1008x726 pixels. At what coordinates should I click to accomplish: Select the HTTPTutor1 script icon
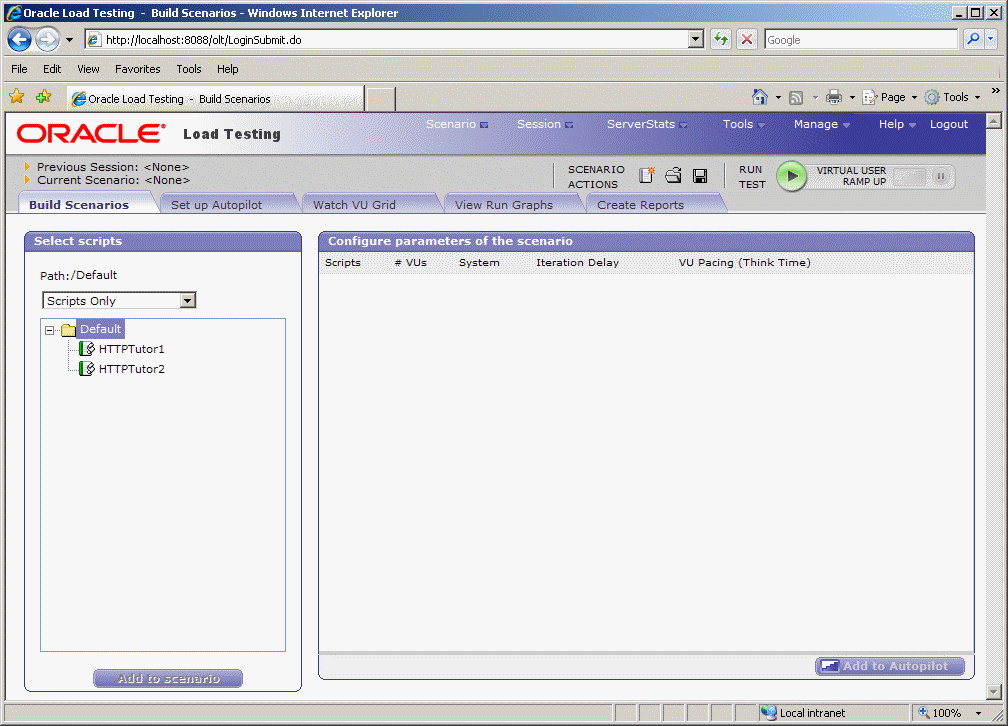click(87, 348)
